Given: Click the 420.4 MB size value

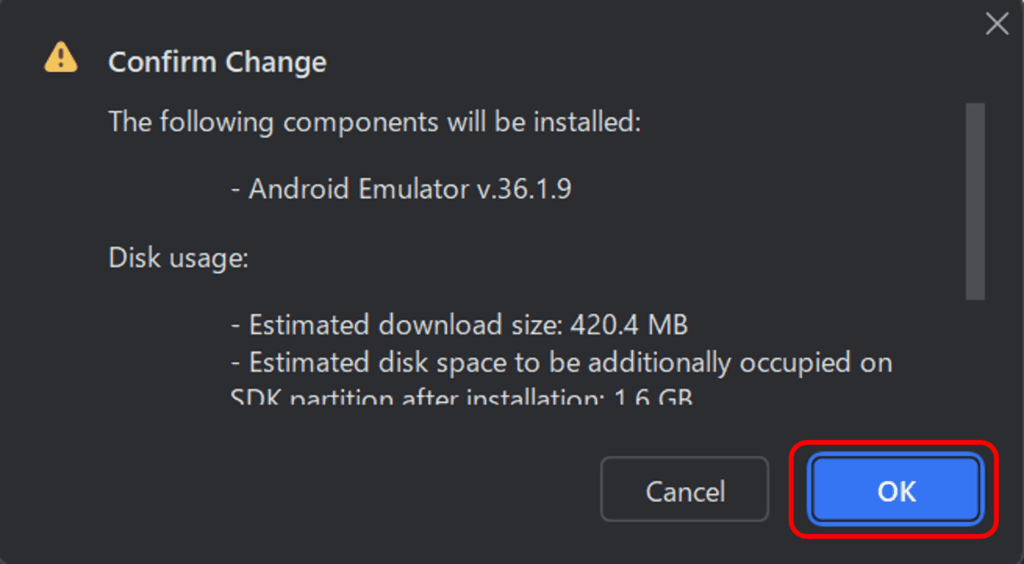Looking at the screenshot, I should [629, 324].
